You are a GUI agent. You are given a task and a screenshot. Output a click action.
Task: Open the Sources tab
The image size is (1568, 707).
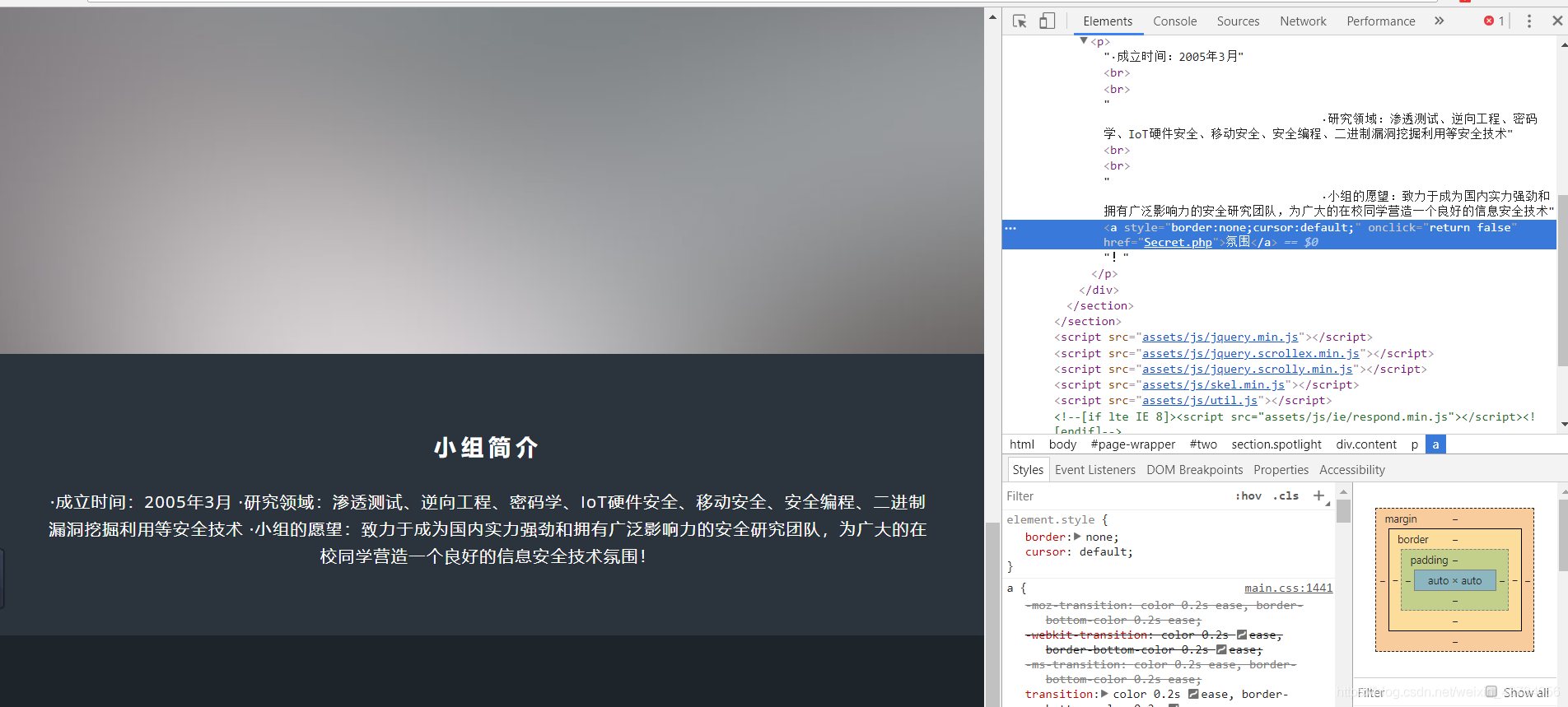tap(1238, 21)
